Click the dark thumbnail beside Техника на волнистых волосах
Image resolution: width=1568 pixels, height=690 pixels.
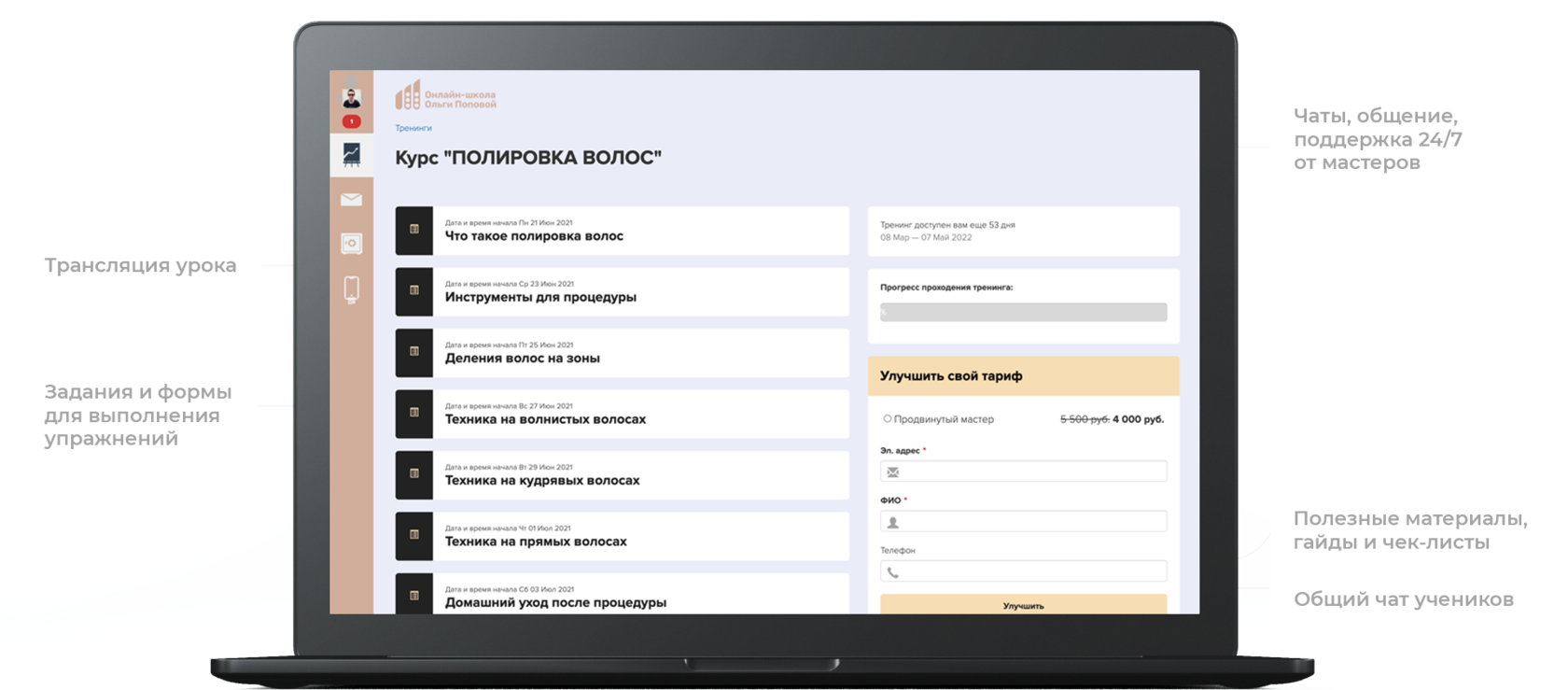click(x=413, y=414)
